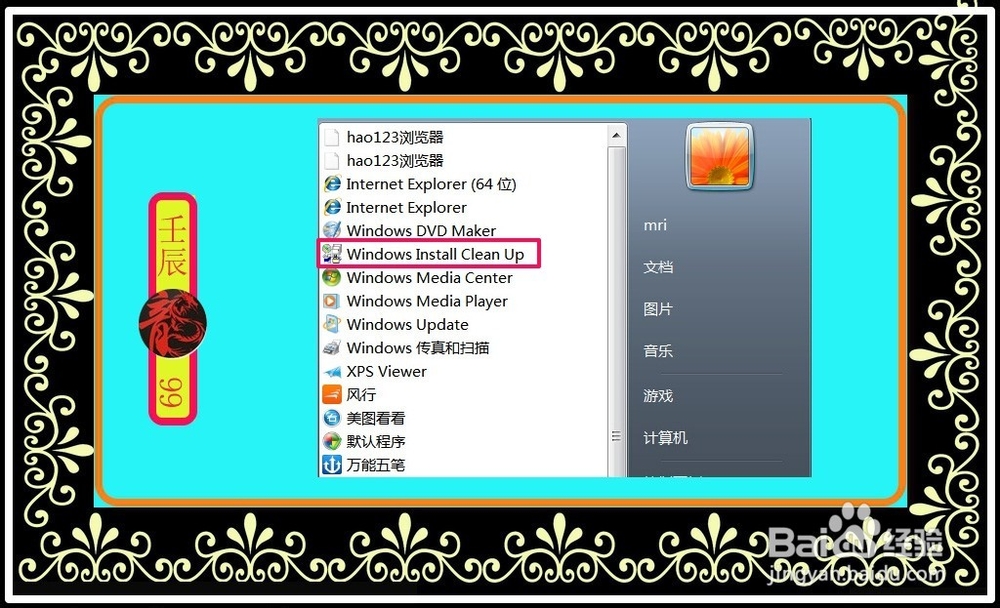Click the programs list scrollbar thumb
This screenshot has width=1000, height=608.
tap(616, 312)
